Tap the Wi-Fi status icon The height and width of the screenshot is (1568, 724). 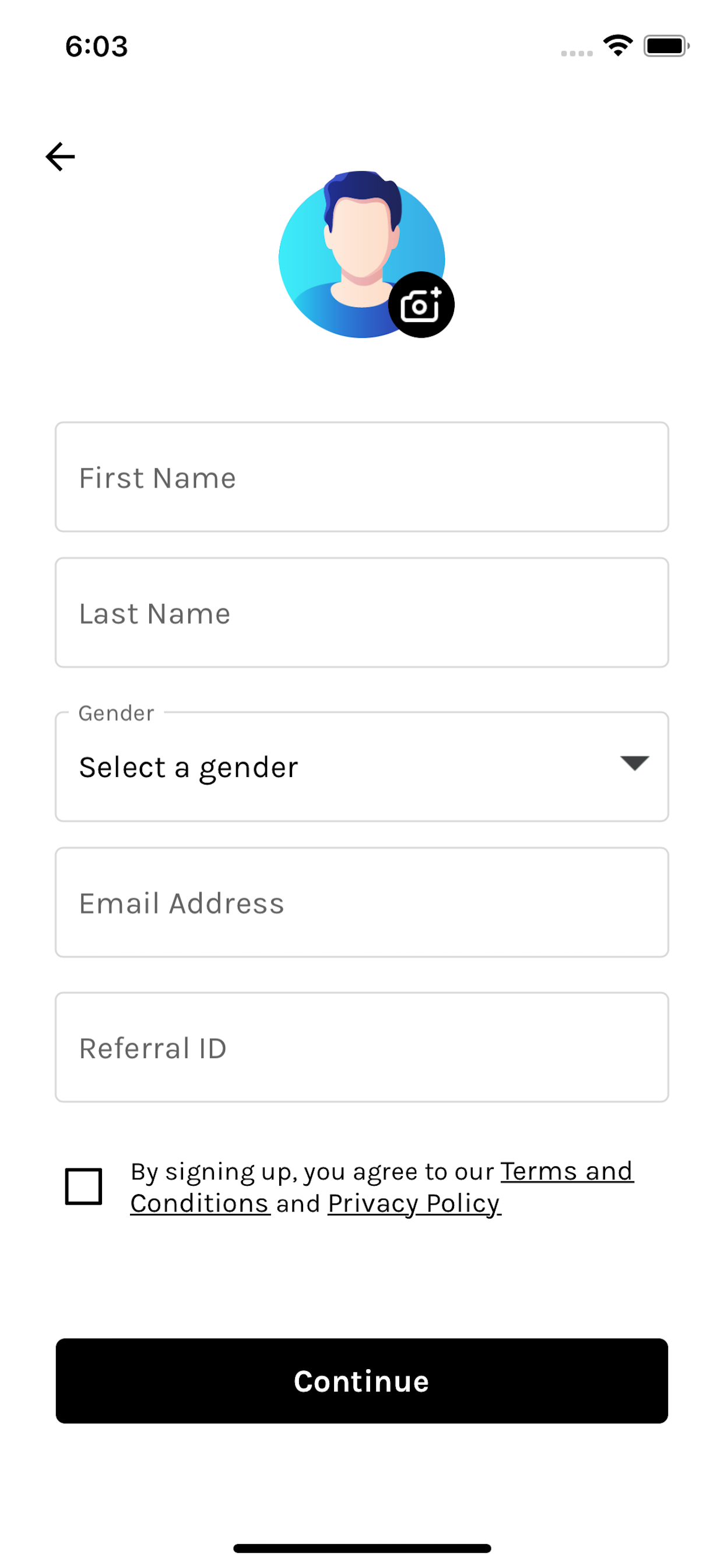coord(617,45)
